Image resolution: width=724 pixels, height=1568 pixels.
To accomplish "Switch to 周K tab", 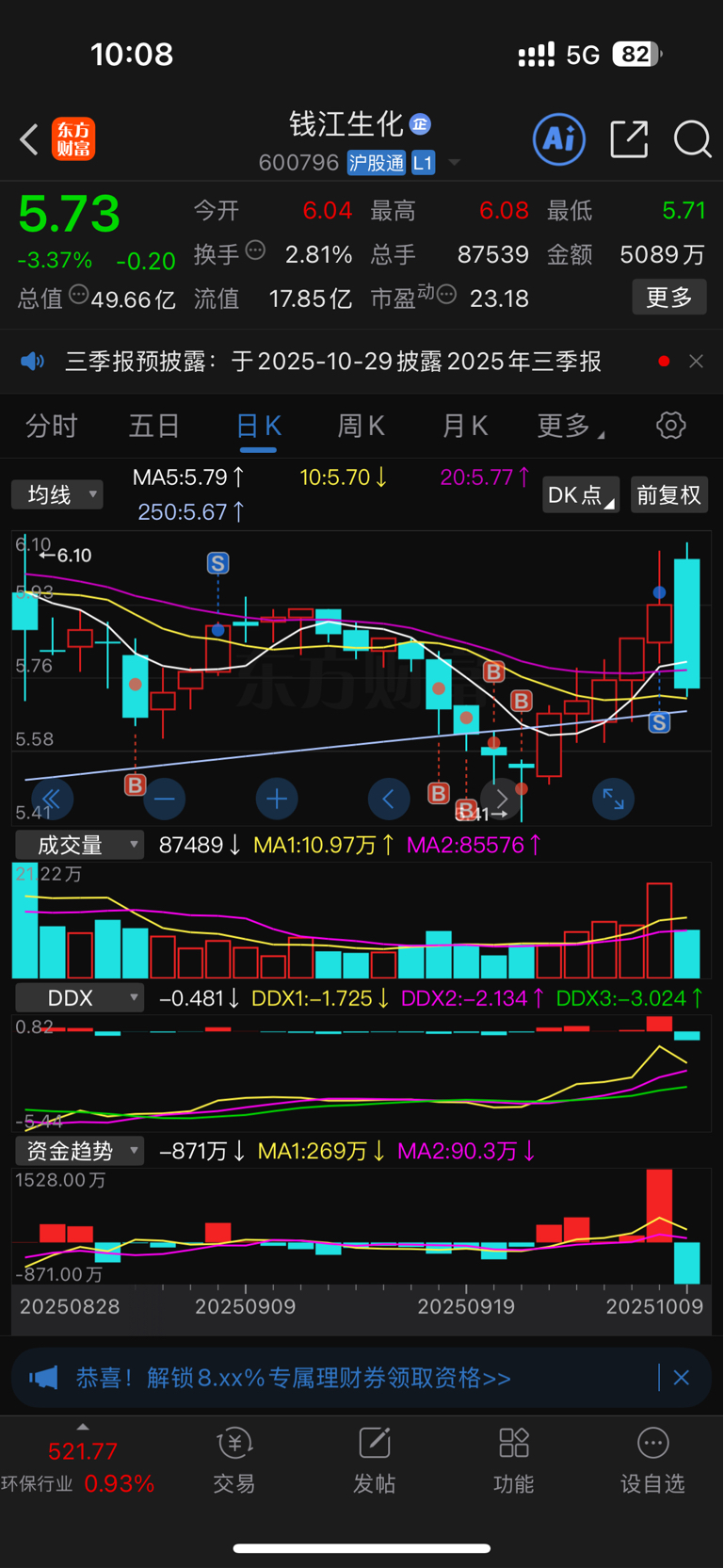I will click(x=362, y=427).
